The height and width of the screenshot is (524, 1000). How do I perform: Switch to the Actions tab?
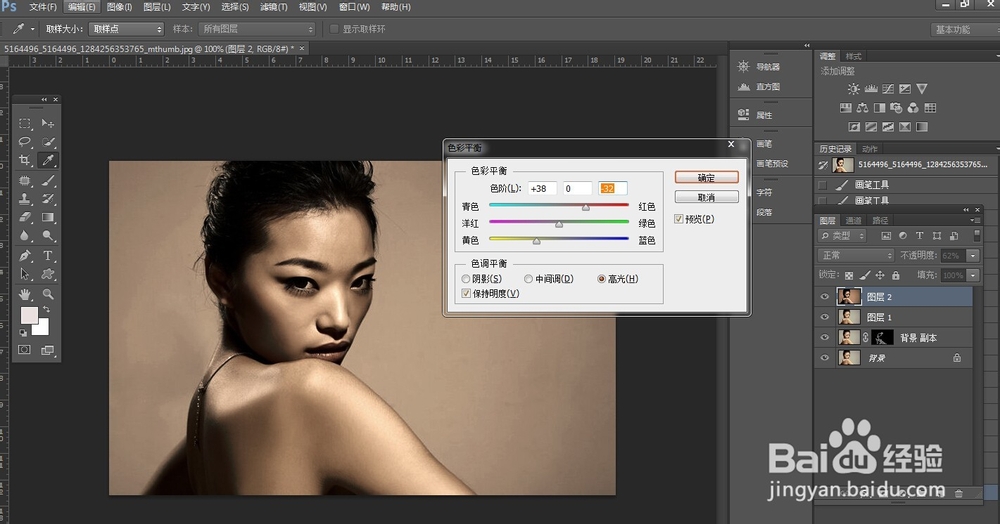point(870,149)
